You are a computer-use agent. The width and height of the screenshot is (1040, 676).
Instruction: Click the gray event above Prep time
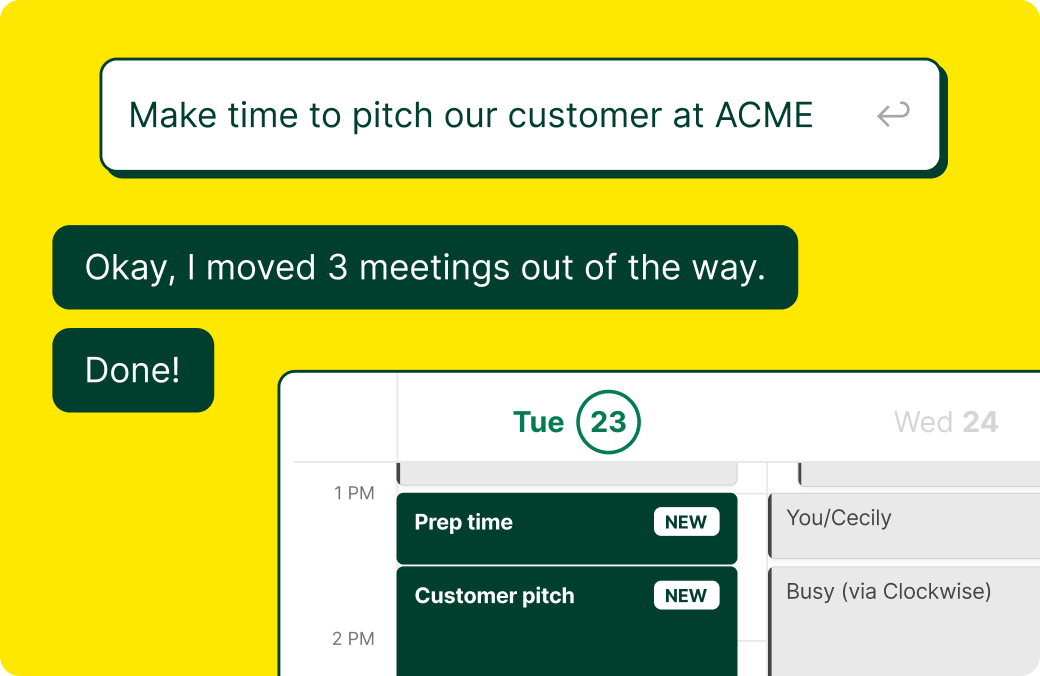(x=567, y=472)
